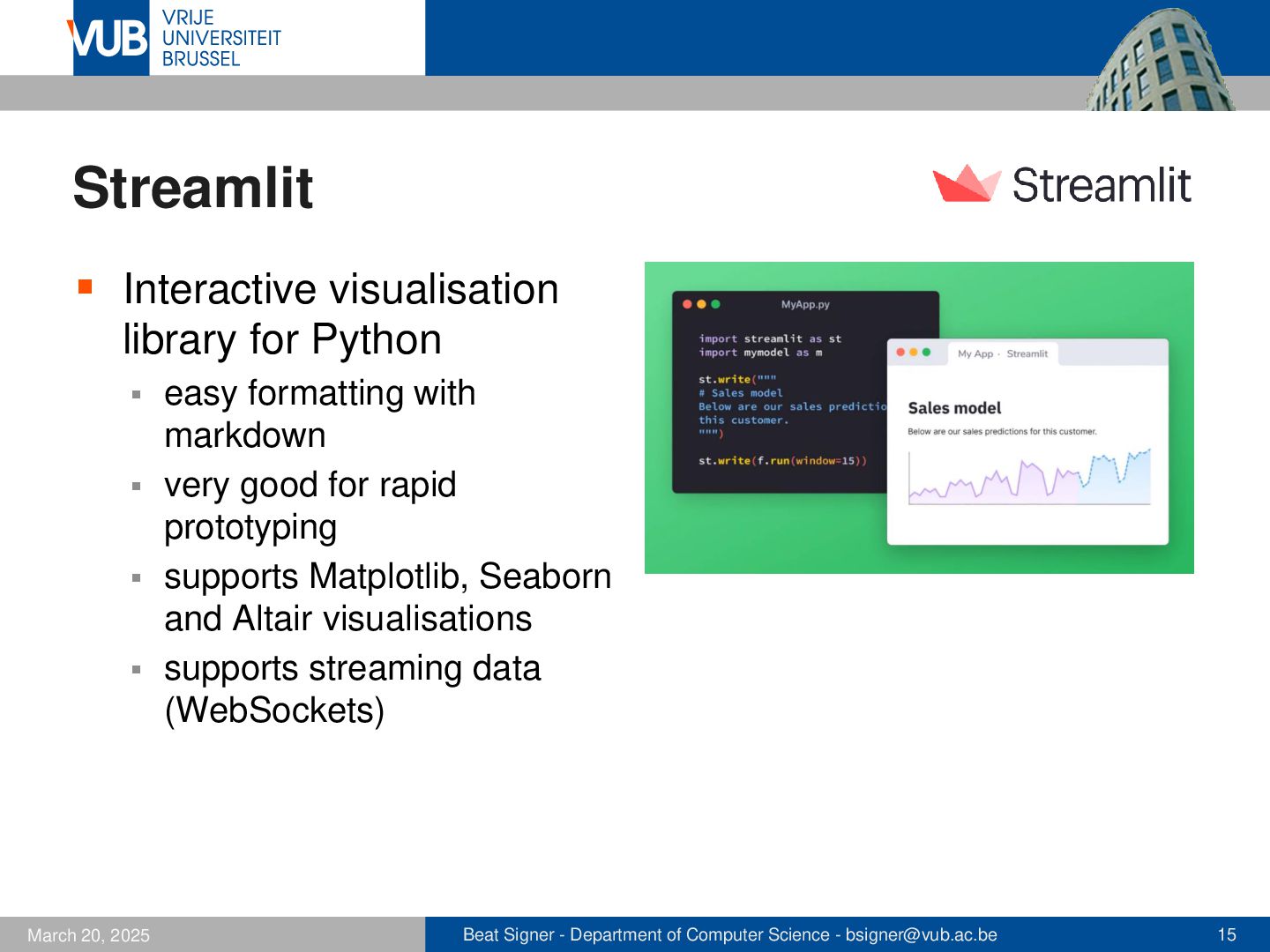Viewport: 1270px width, 952px height.
Task: Click 'supports streaming data (WebSockets)' bullet
Action: [x=353, y=689]
